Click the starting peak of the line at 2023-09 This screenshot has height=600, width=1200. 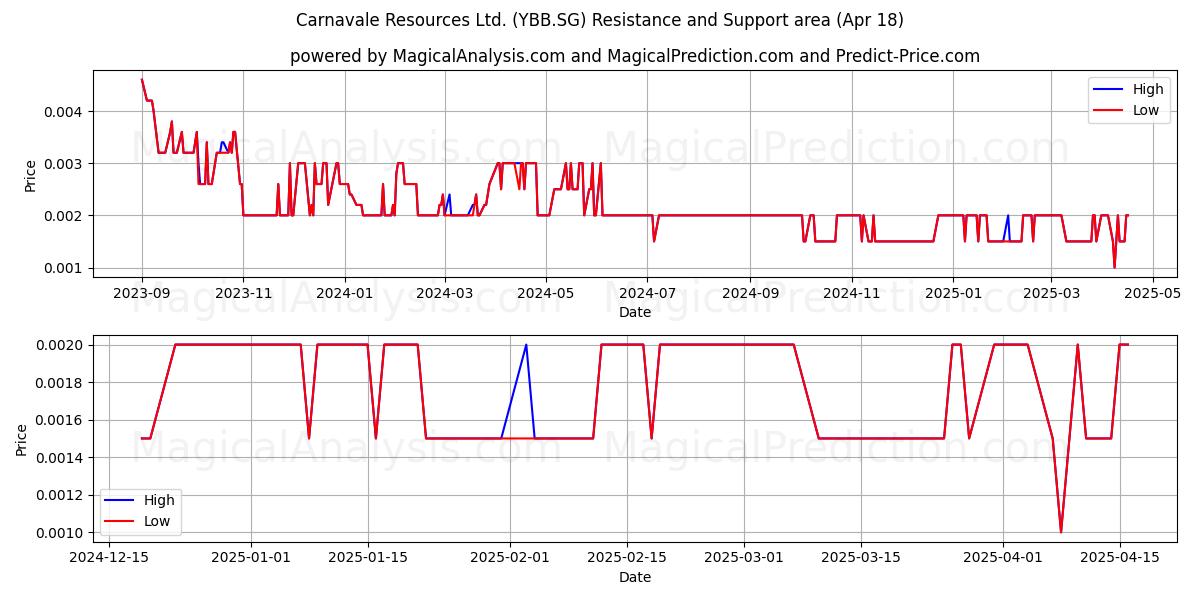click(x=142, y=80)
